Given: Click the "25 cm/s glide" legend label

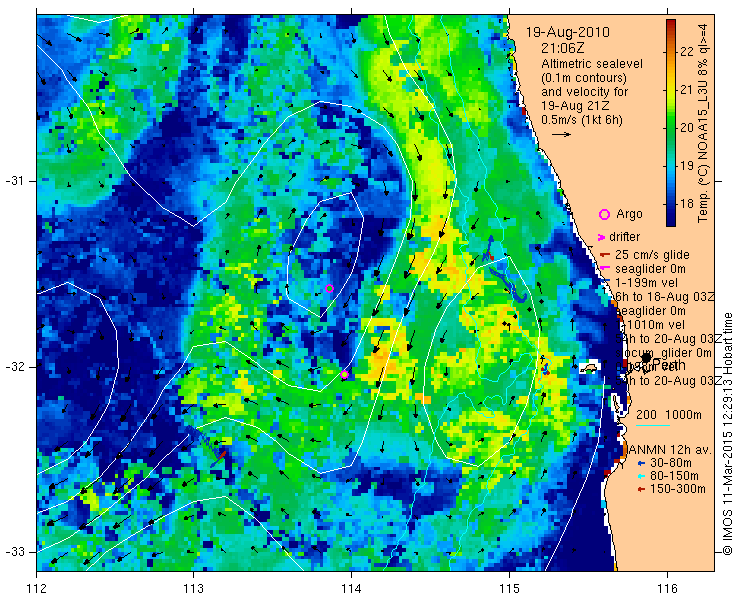Looking at the screenshot, I should (x=652, y=255).
